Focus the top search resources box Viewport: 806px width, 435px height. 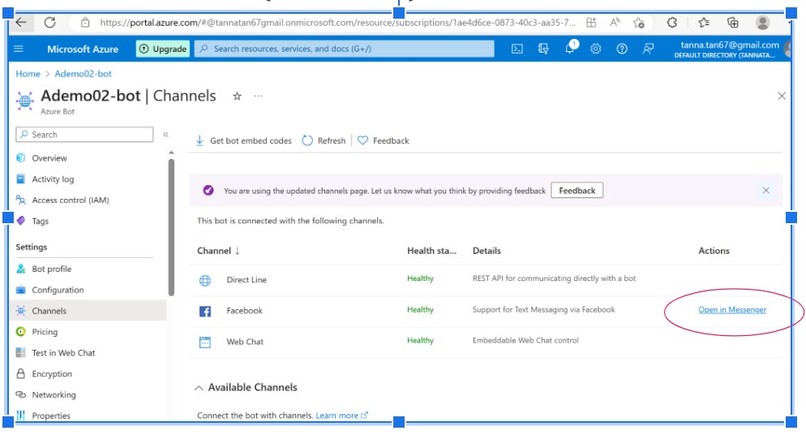344,49
